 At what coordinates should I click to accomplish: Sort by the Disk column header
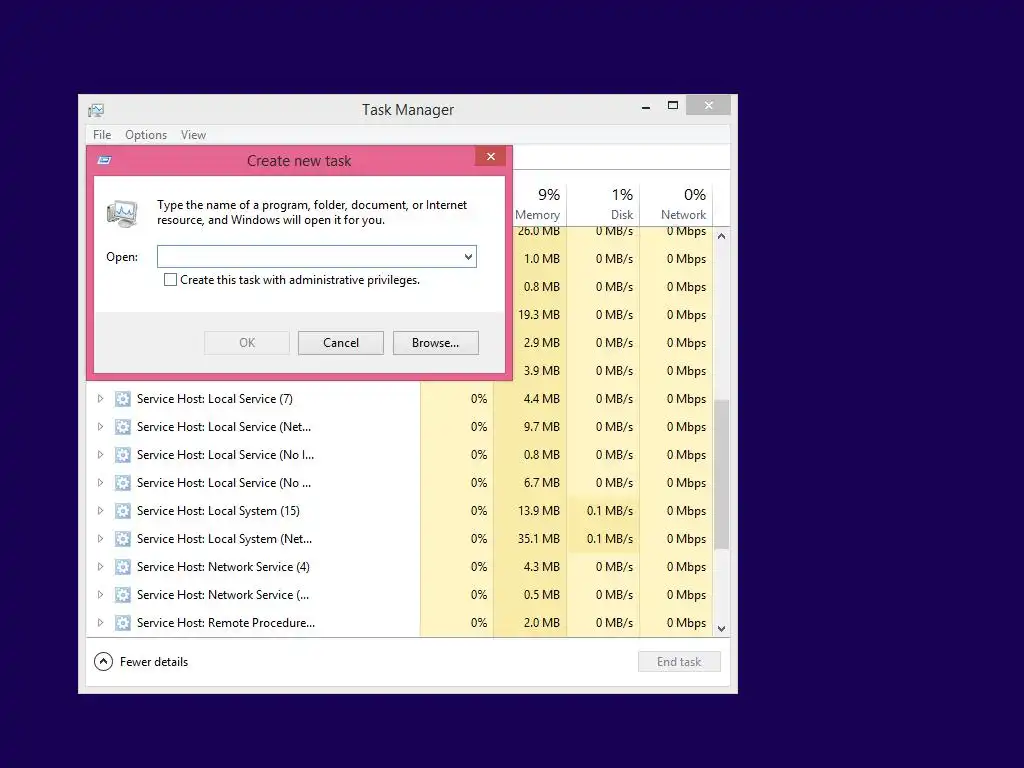pos(603,204)
